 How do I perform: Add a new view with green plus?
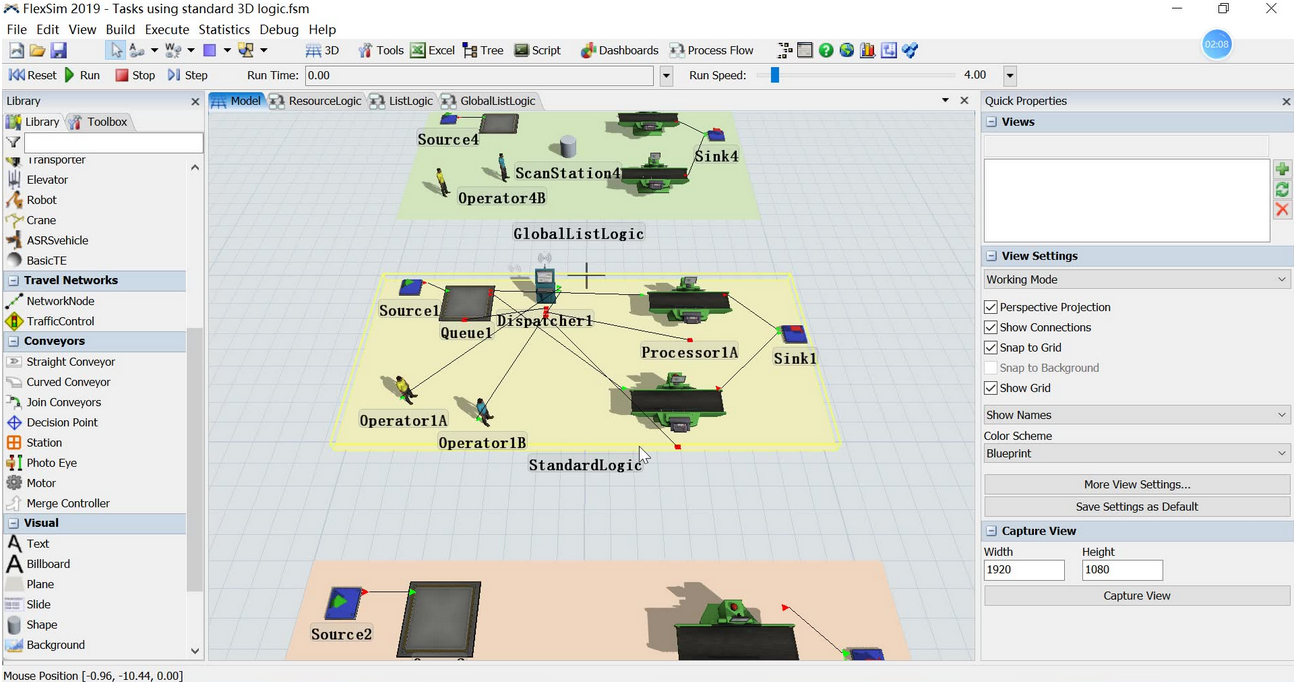coord(1282,169)
